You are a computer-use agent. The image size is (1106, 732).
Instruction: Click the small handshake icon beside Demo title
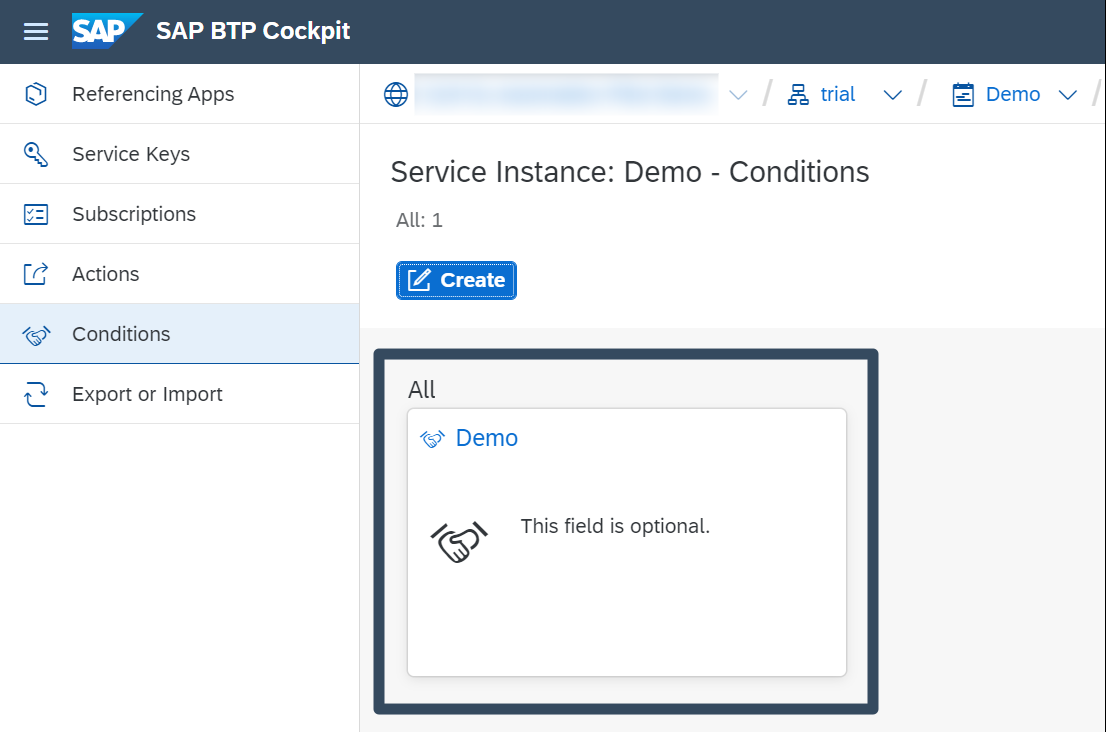tap(432, 439)
